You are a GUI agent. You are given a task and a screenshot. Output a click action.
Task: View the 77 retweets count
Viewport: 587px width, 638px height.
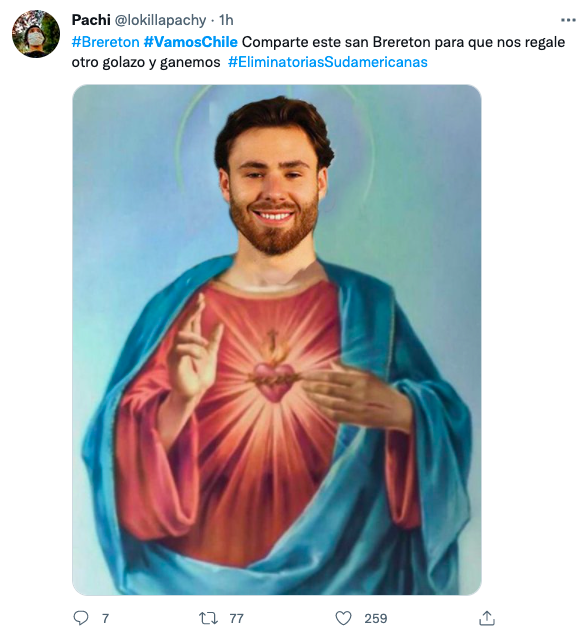click(x=236, y=618)
